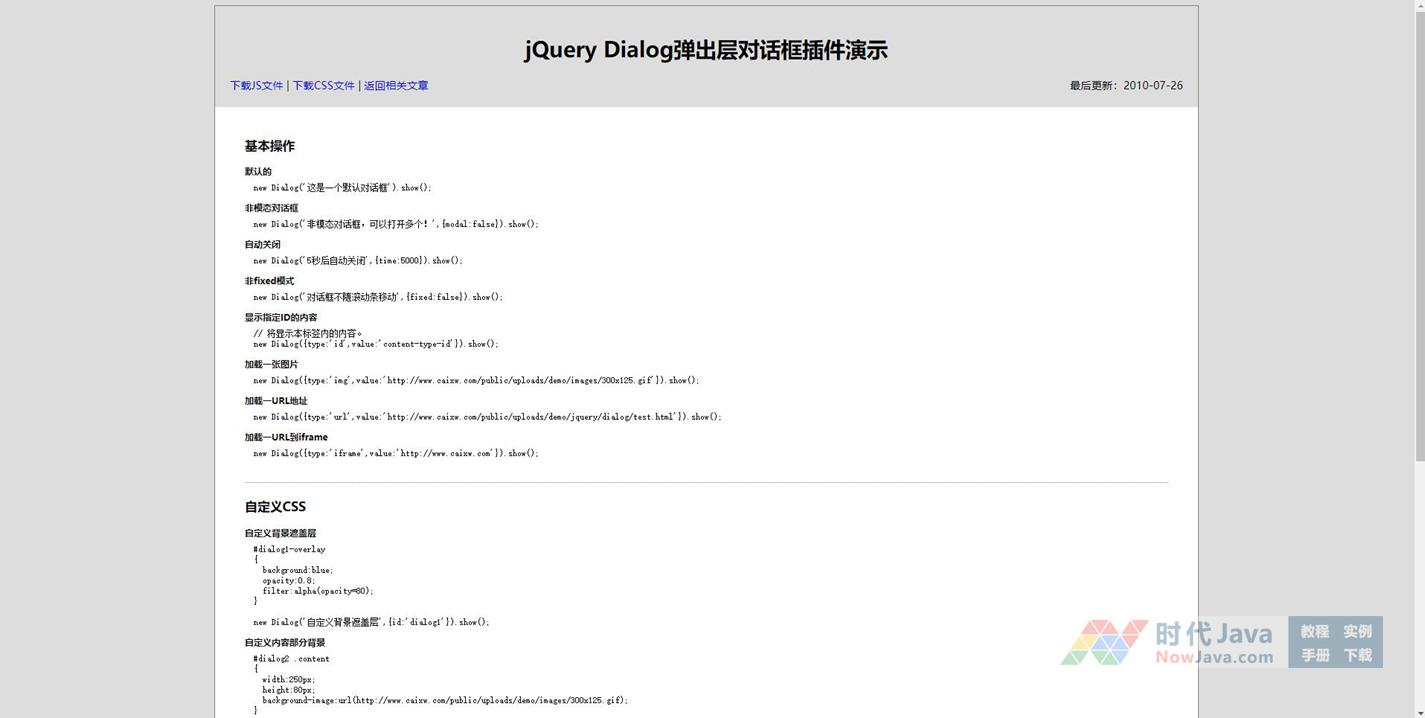Screen dimensions: 1425x718
Task: Select 实例 in the watermark panel
Action: coord(1357,632)
